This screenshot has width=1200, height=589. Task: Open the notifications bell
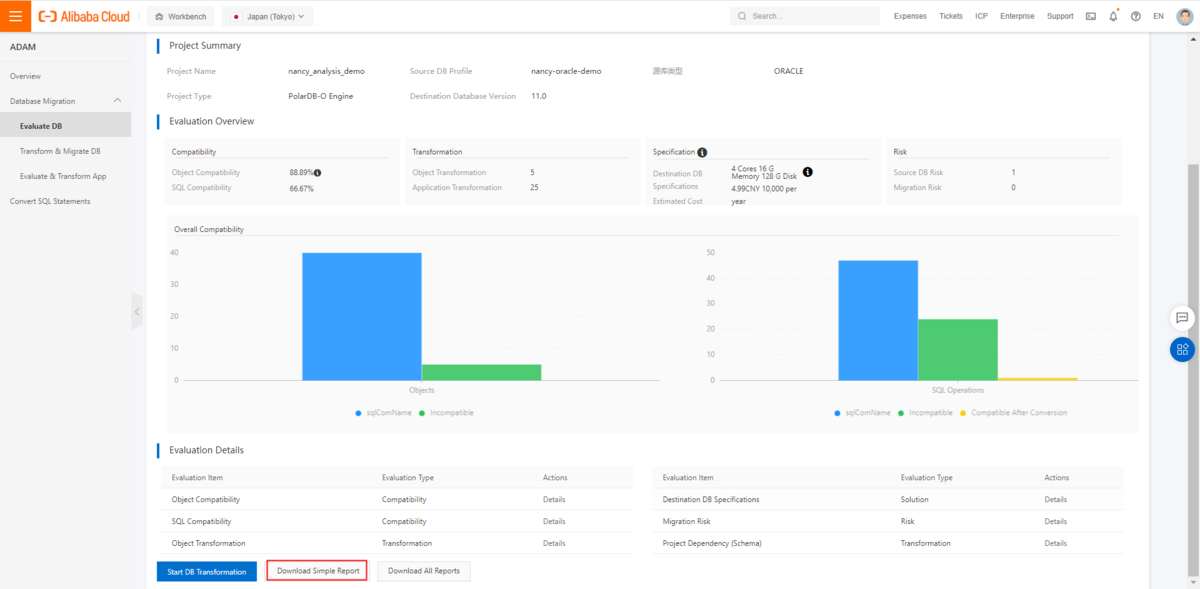coord(1113,16)
